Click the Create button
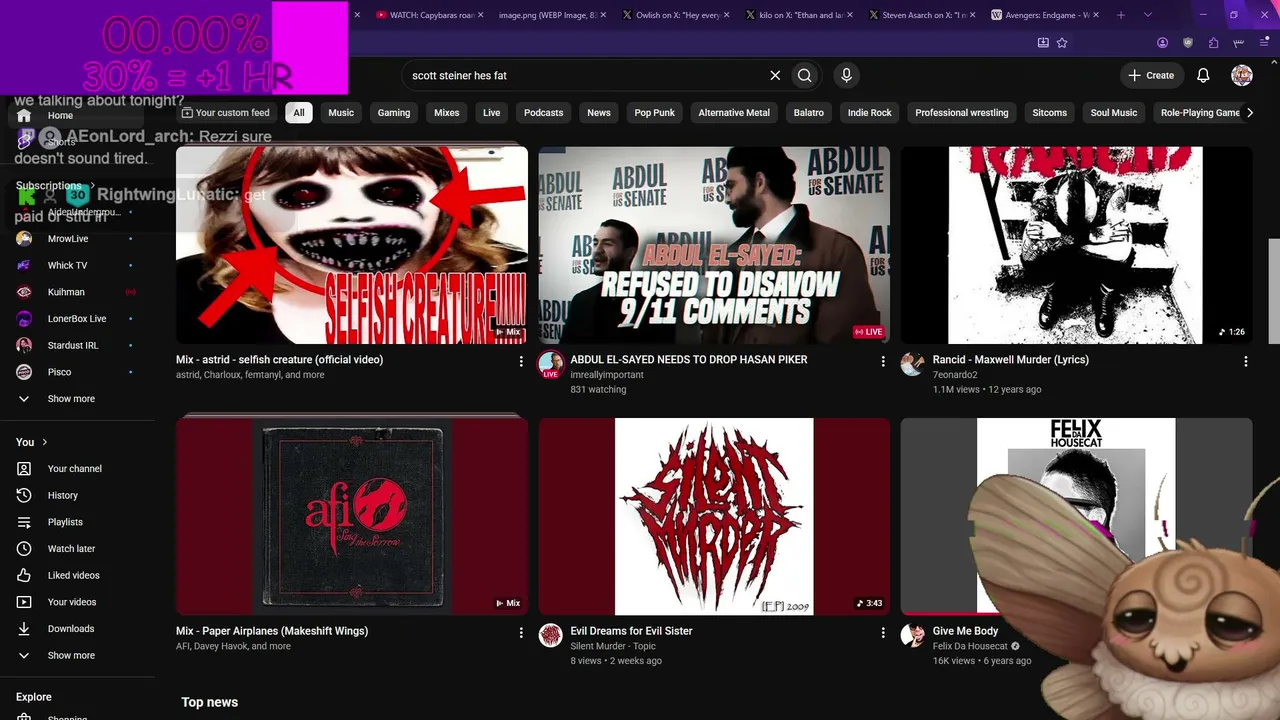Viewport: 1280px width, 720px height. 1151,75
